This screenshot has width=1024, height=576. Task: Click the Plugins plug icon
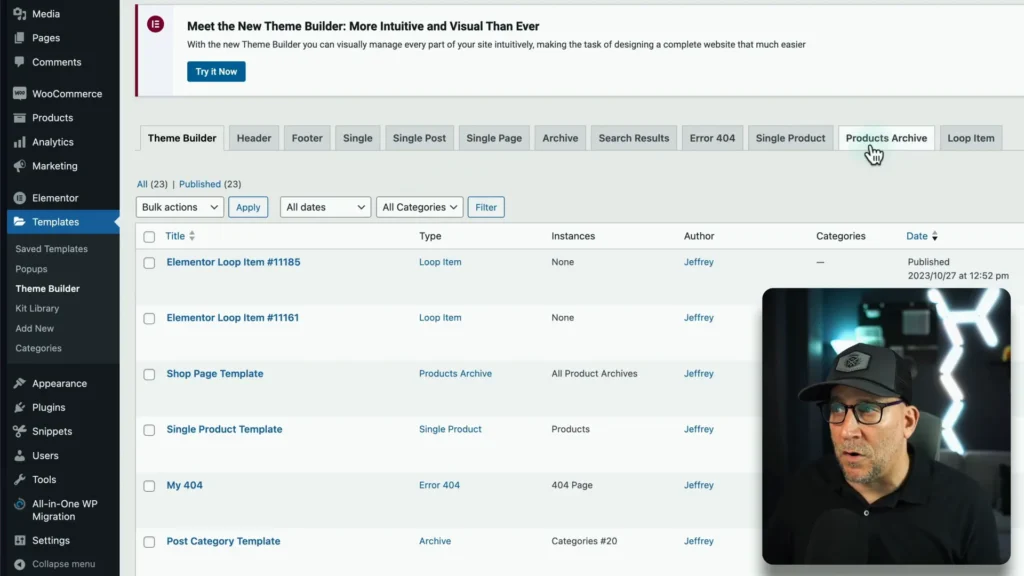pyautogui.click(x=20, y=408)
